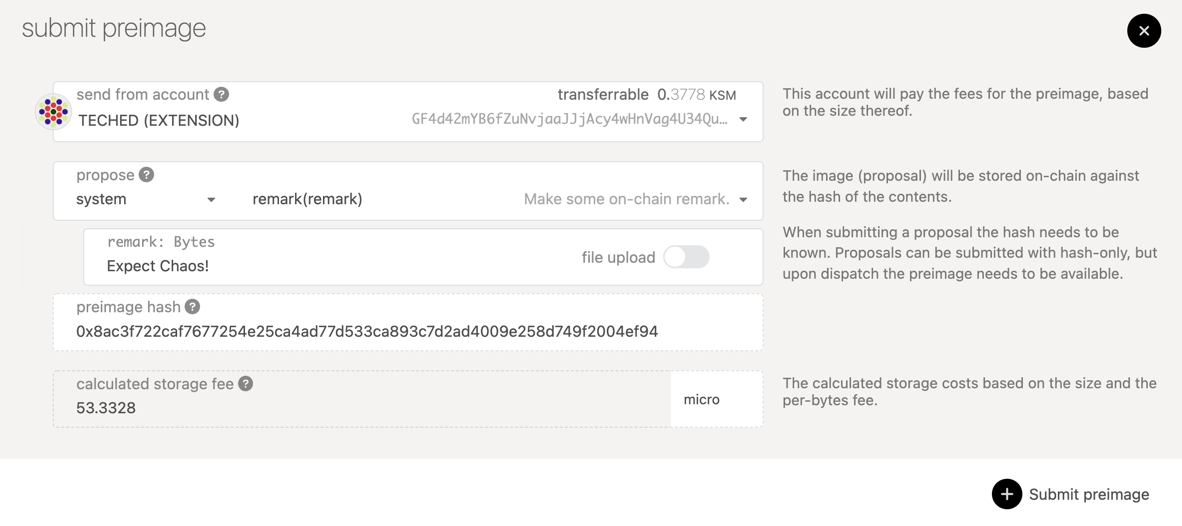Click help icon next to propose
This screenshot has width=1182, height=526.
pos(146,175)
